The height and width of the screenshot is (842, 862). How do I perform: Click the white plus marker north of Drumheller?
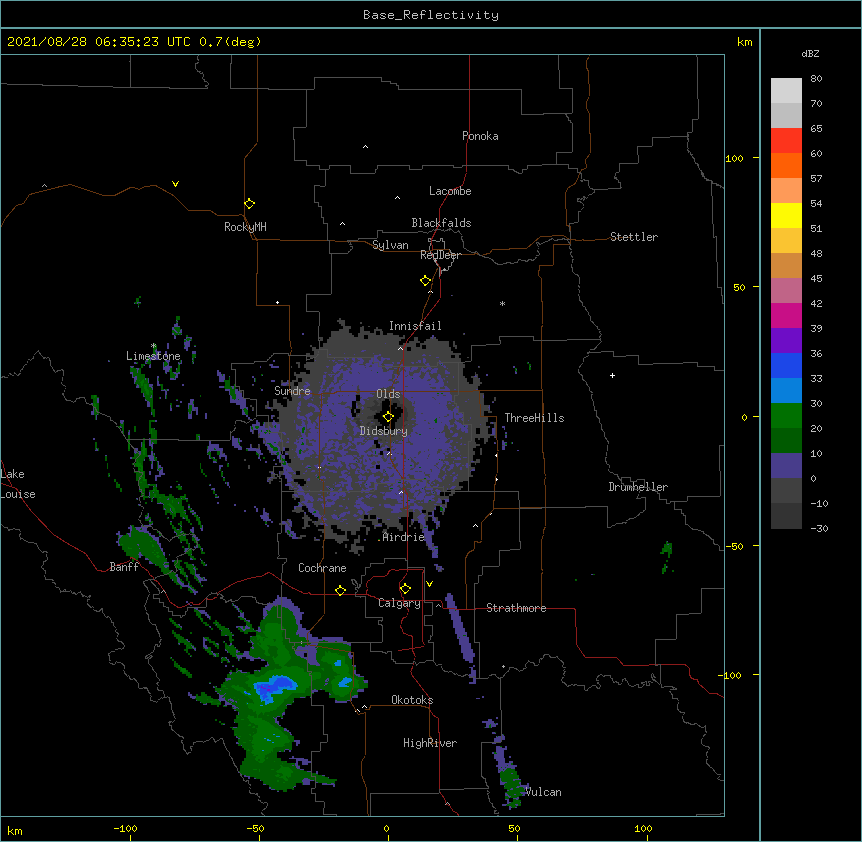(x=612, y=375)
